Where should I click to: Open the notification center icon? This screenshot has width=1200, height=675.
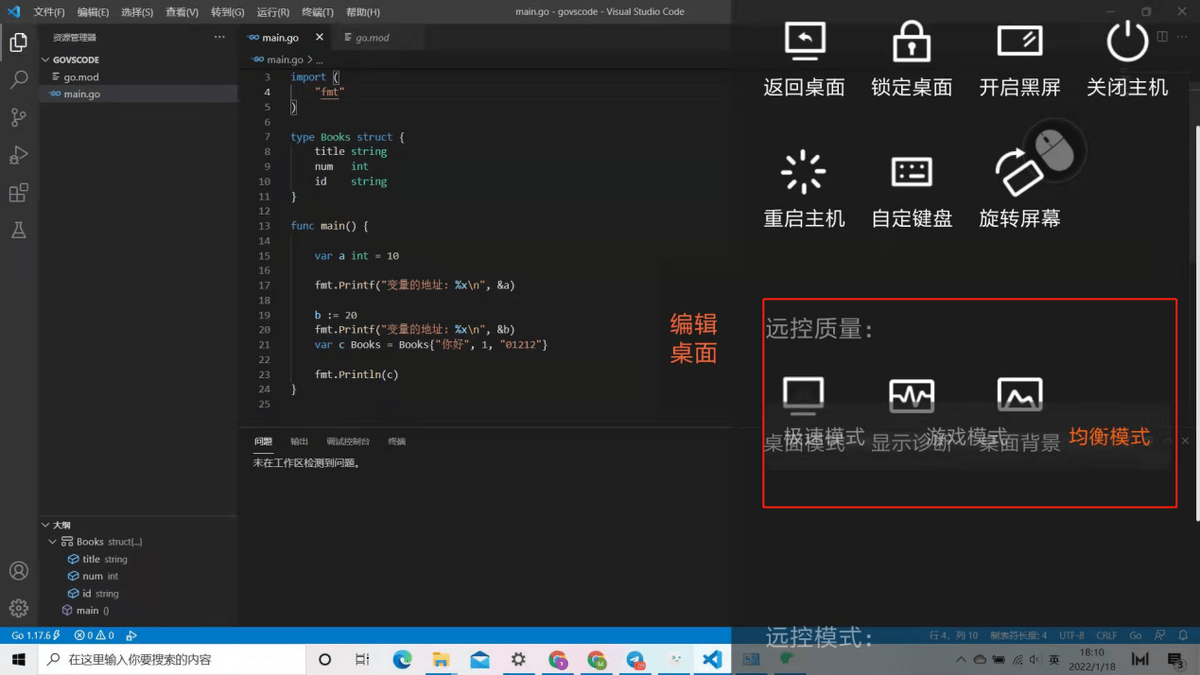point(1176,660)
